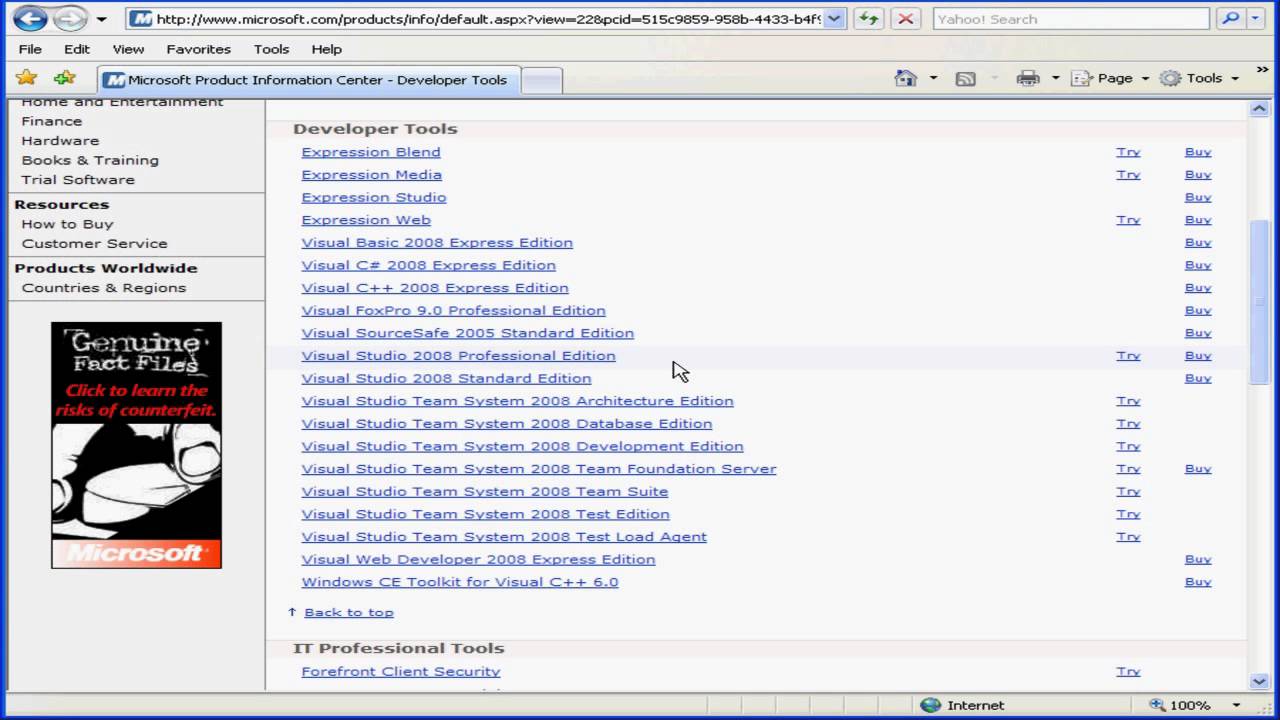This screenshot has width=1280, height=720.
Task: Open Windows CE Toolkit for Visual C++ 6.0
Action: 460,582
